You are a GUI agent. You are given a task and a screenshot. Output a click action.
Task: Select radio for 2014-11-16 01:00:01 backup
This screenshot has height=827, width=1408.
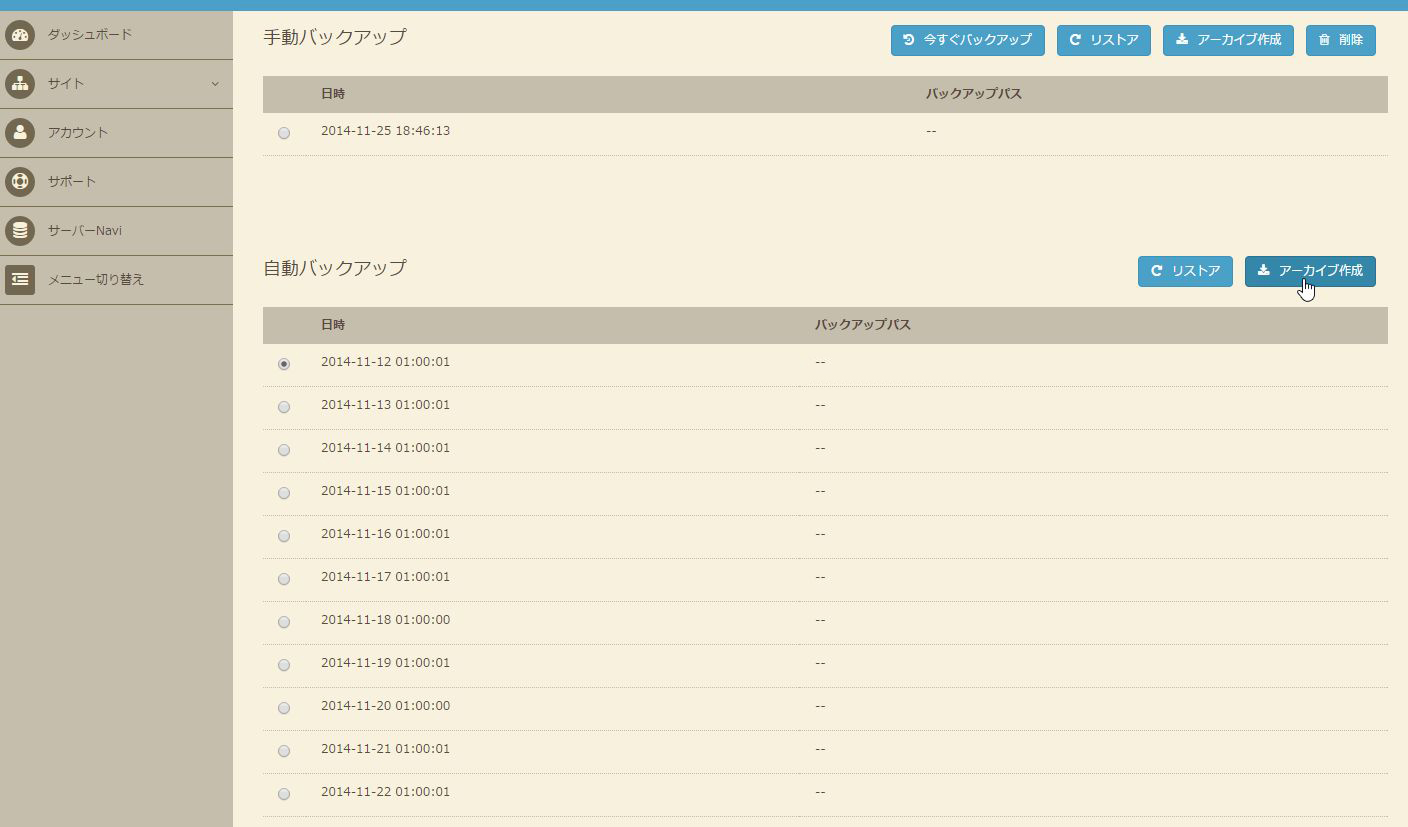click(284, 536)
